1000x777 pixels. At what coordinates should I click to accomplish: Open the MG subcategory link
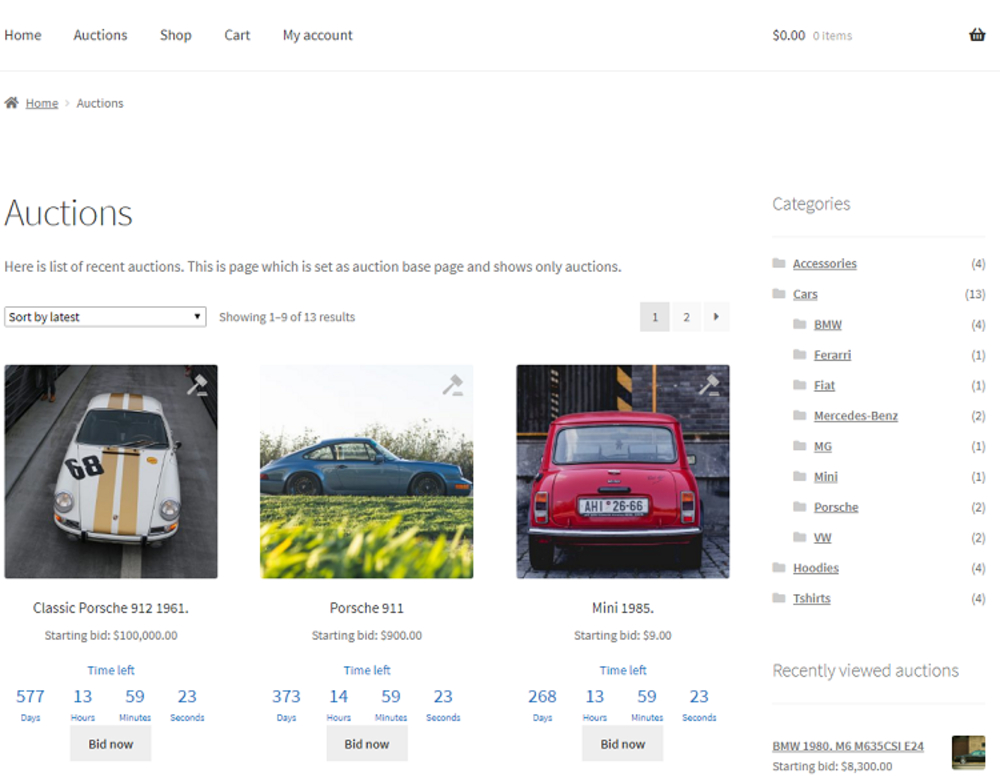(823, 446)
